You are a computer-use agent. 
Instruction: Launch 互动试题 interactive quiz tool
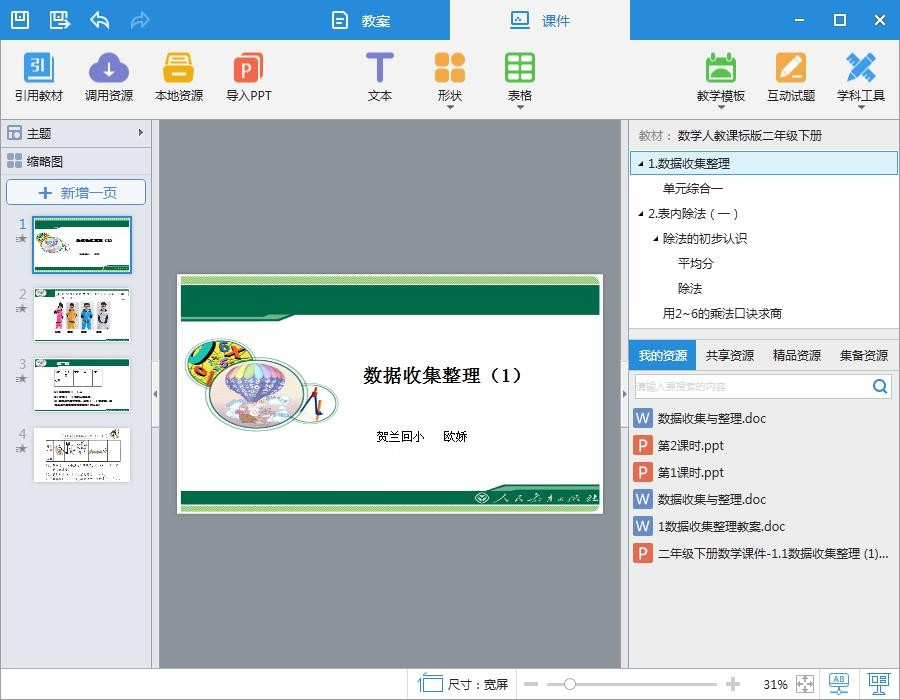point(791,75)
